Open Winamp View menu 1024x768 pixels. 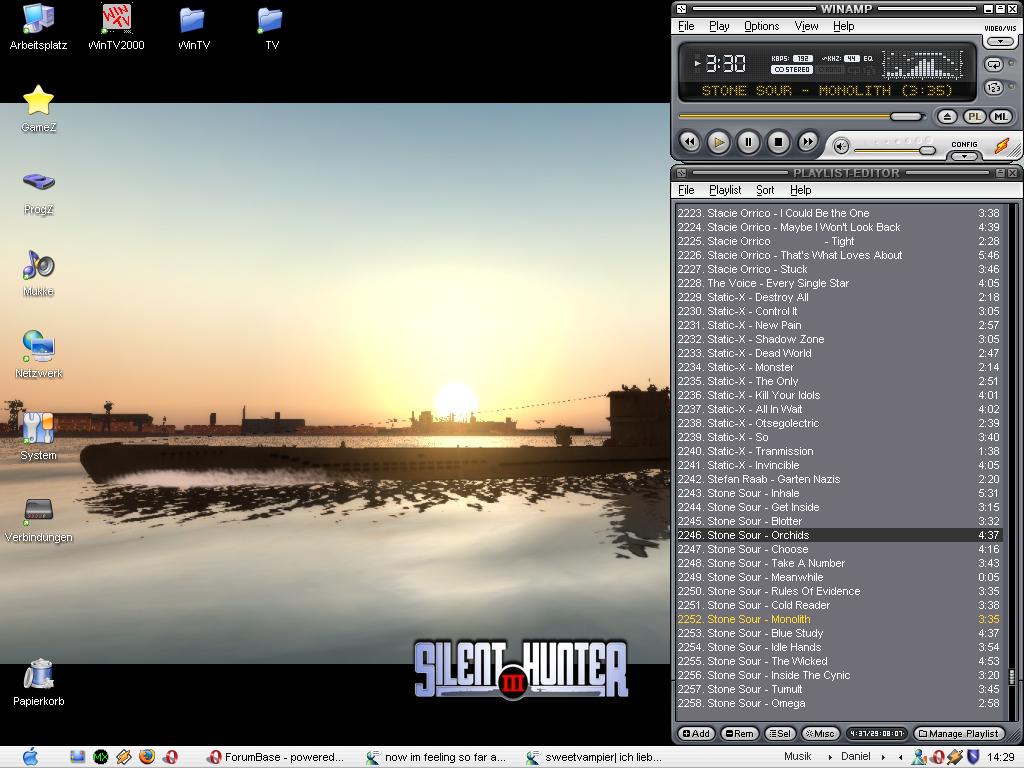coord(807,26)
